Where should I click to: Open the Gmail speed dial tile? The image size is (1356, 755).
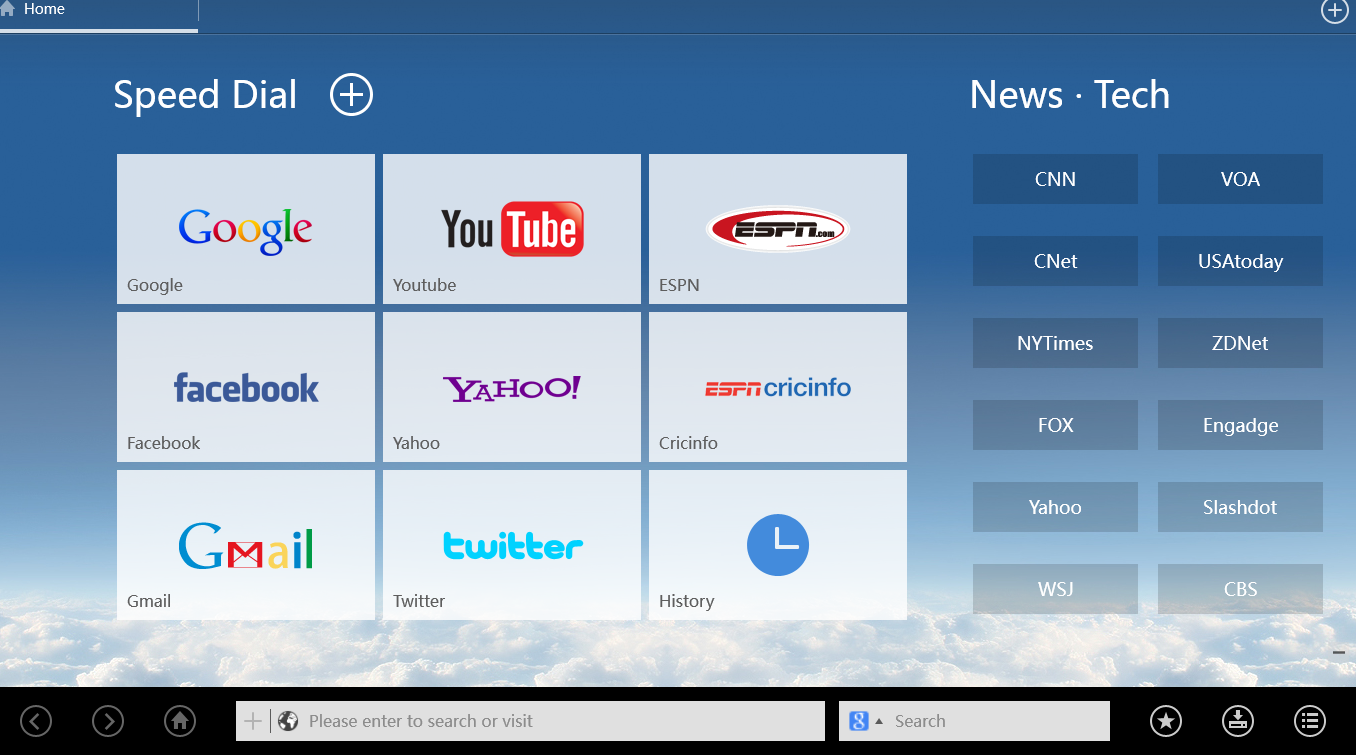tap(246, 545)
